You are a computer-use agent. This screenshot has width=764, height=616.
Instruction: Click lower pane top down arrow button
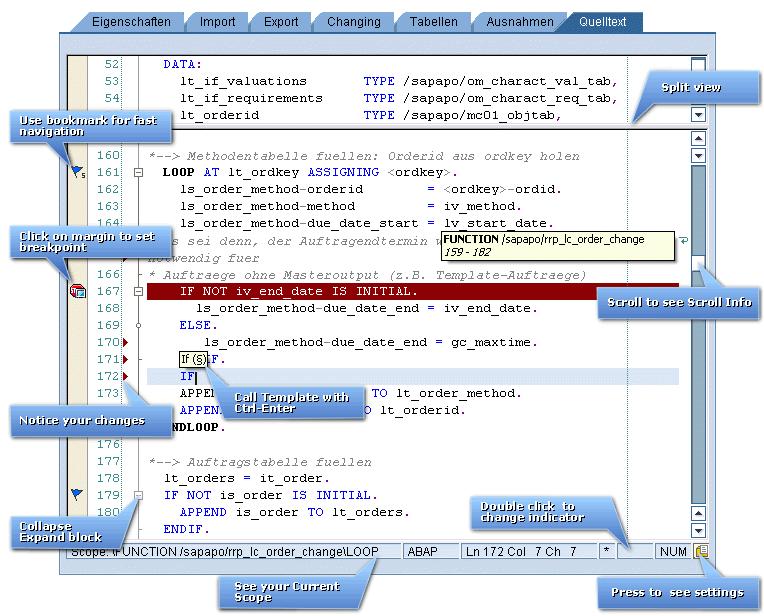[x=699, y=156]
